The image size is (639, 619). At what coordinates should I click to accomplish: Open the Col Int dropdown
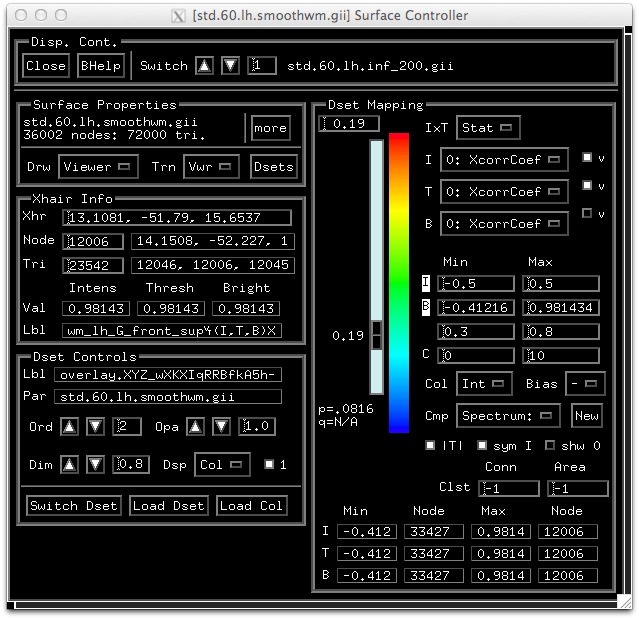click(484, 383)
